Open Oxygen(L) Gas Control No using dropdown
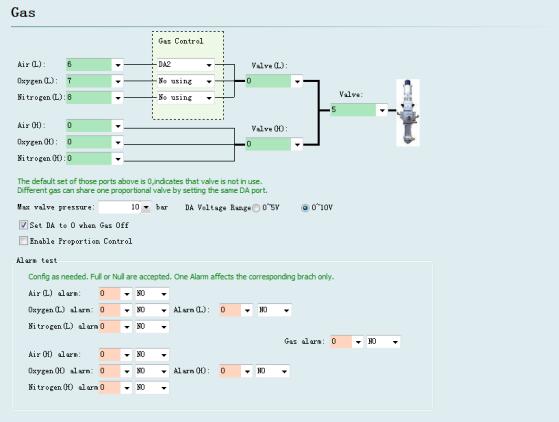Image resolution: width=559 pixels, height=422 pixels. tap(209, 81)
